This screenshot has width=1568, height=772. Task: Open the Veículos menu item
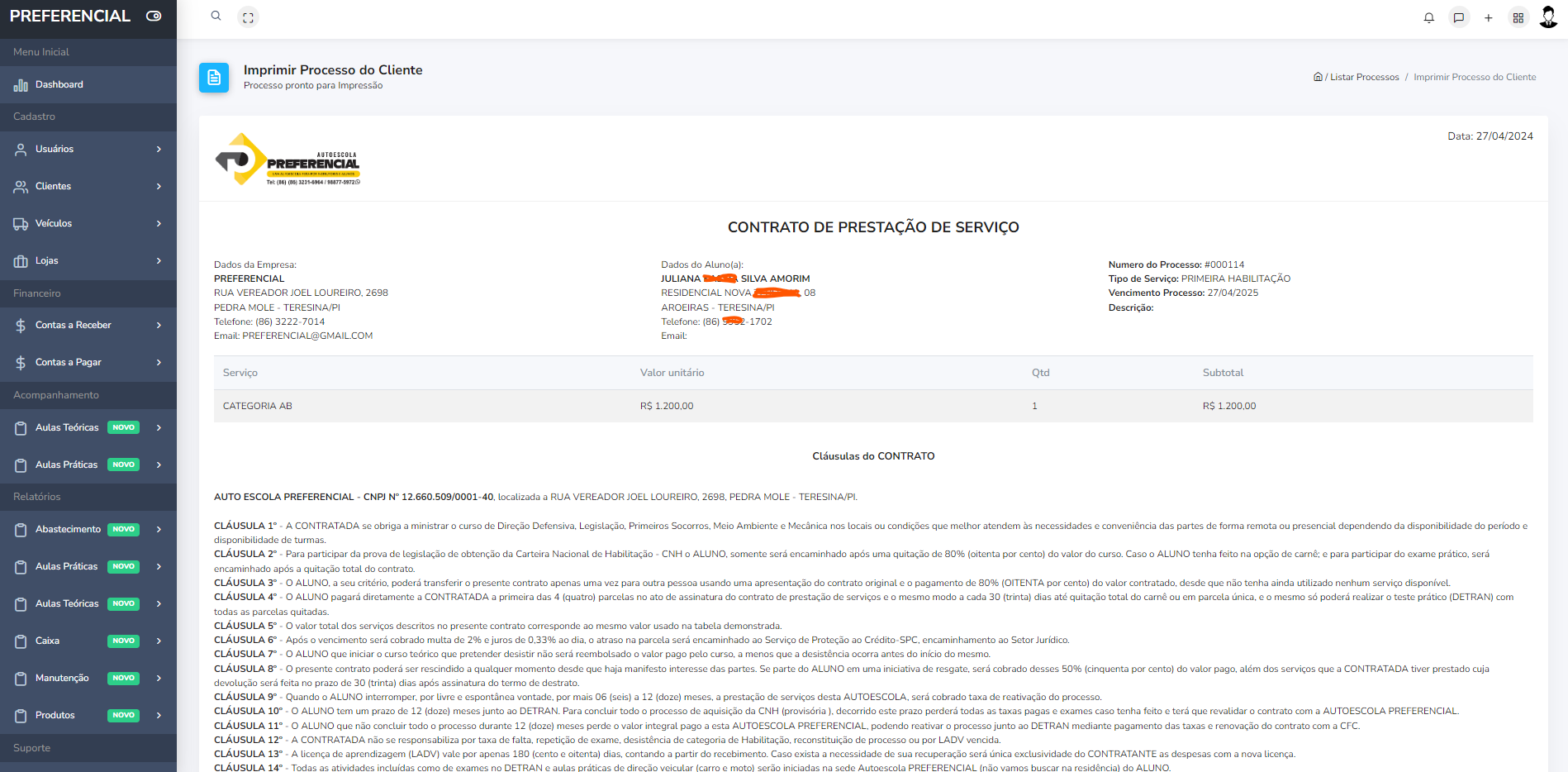pos(88,224)
